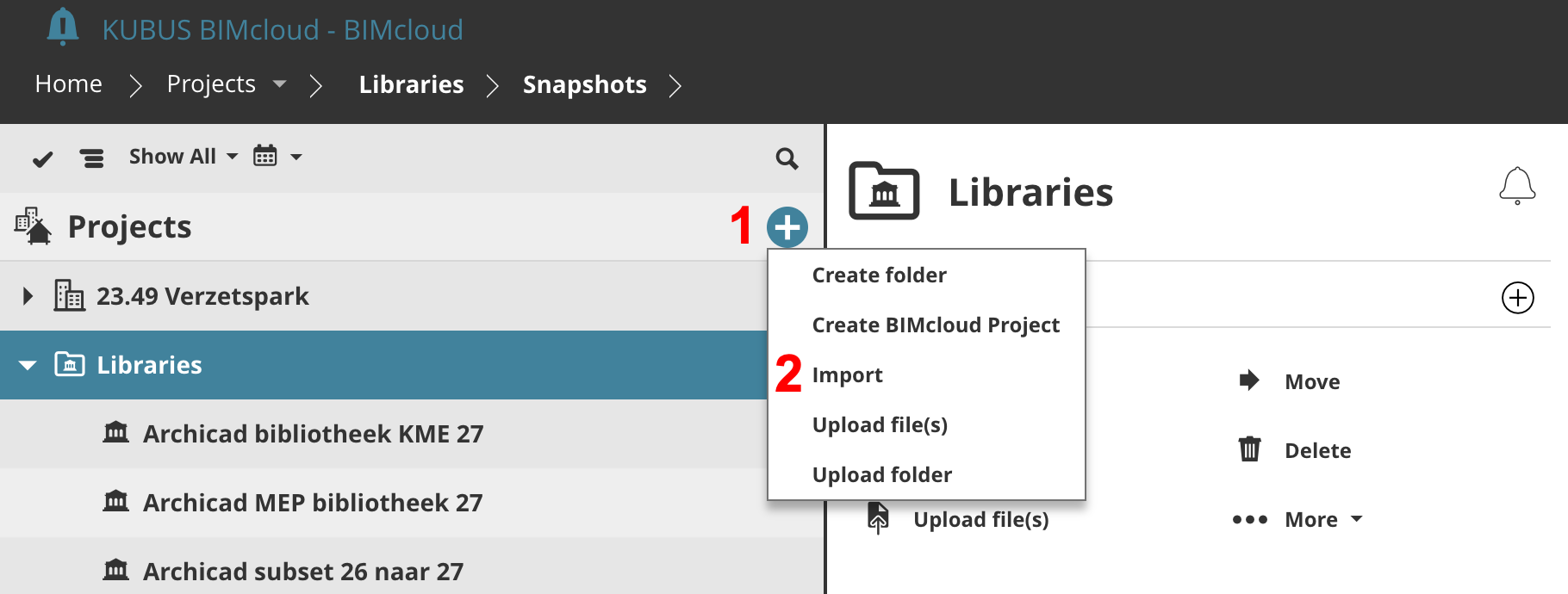Click the Move arrow icon
Screen dimensions: 1568x594
(x=1249, y=381)
